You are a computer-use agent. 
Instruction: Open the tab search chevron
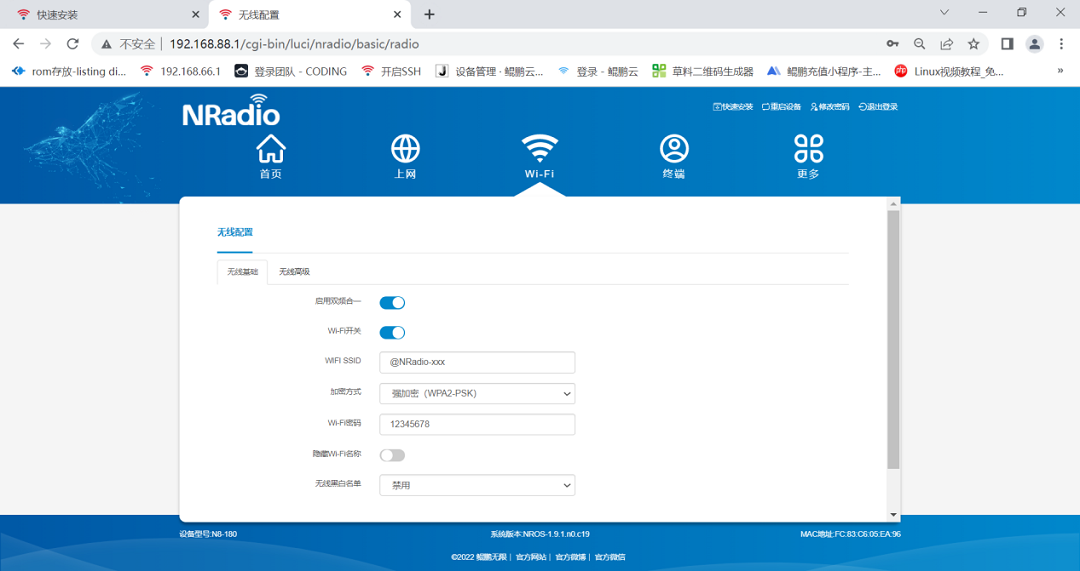[944, 12]
